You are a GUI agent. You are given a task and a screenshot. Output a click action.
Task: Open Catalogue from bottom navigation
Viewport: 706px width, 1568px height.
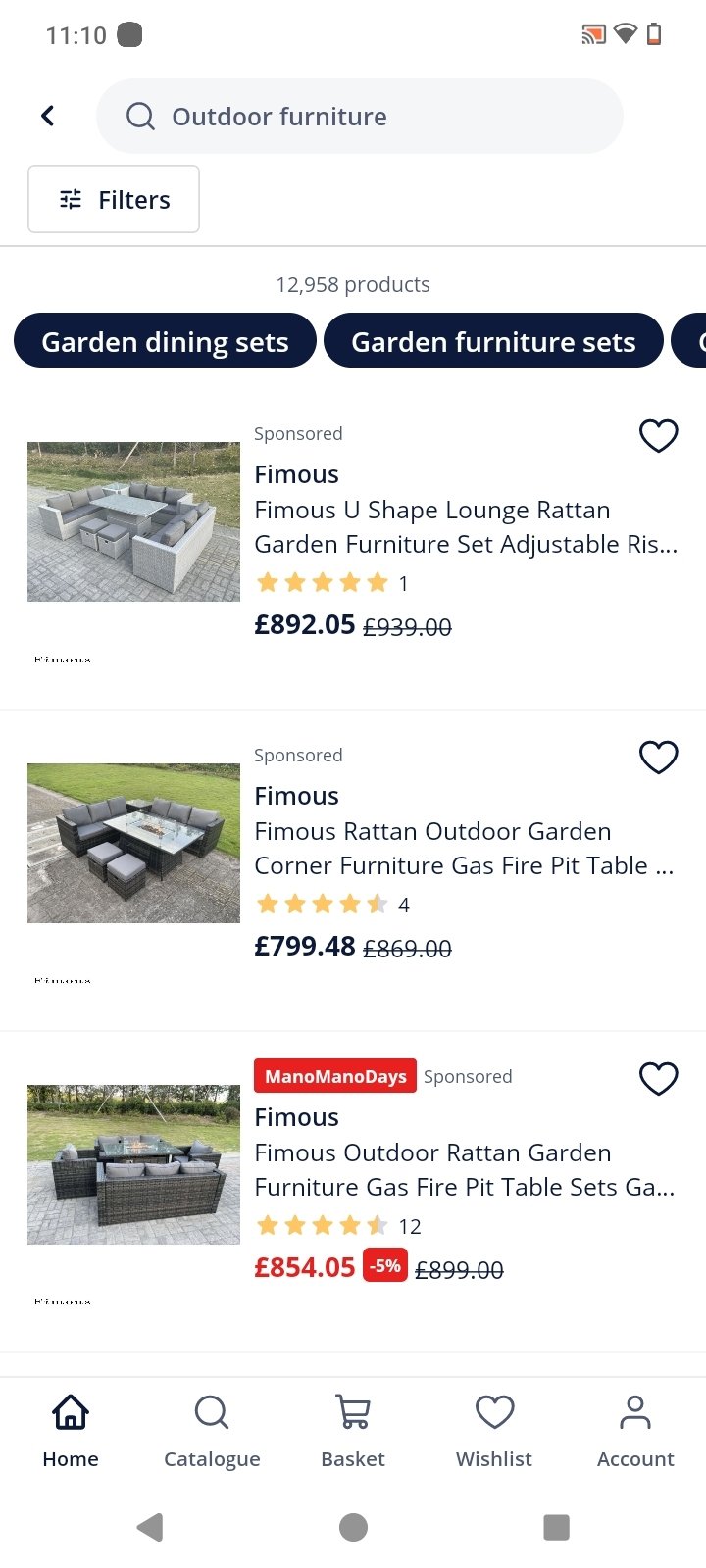[212, 1431]
